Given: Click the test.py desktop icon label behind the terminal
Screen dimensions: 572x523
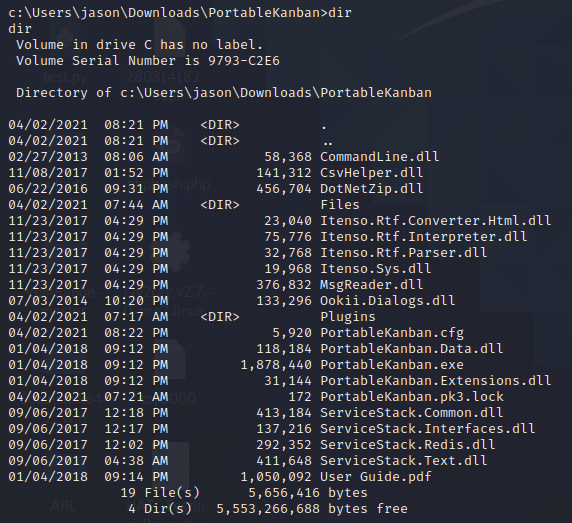Looking at the screenshot, I should tap(65, 77).
